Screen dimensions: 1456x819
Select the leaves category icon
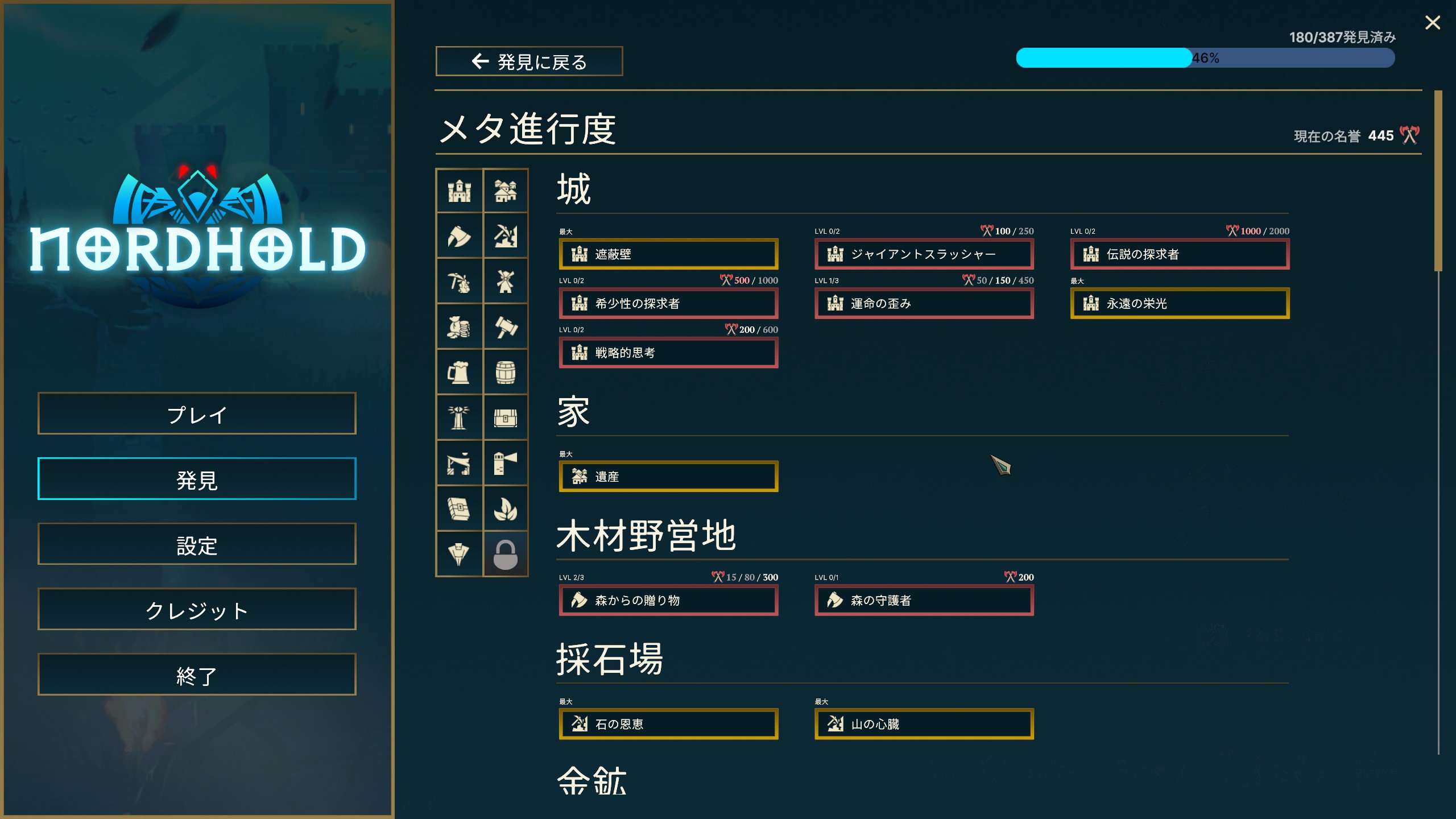click(x=505, y=509)
